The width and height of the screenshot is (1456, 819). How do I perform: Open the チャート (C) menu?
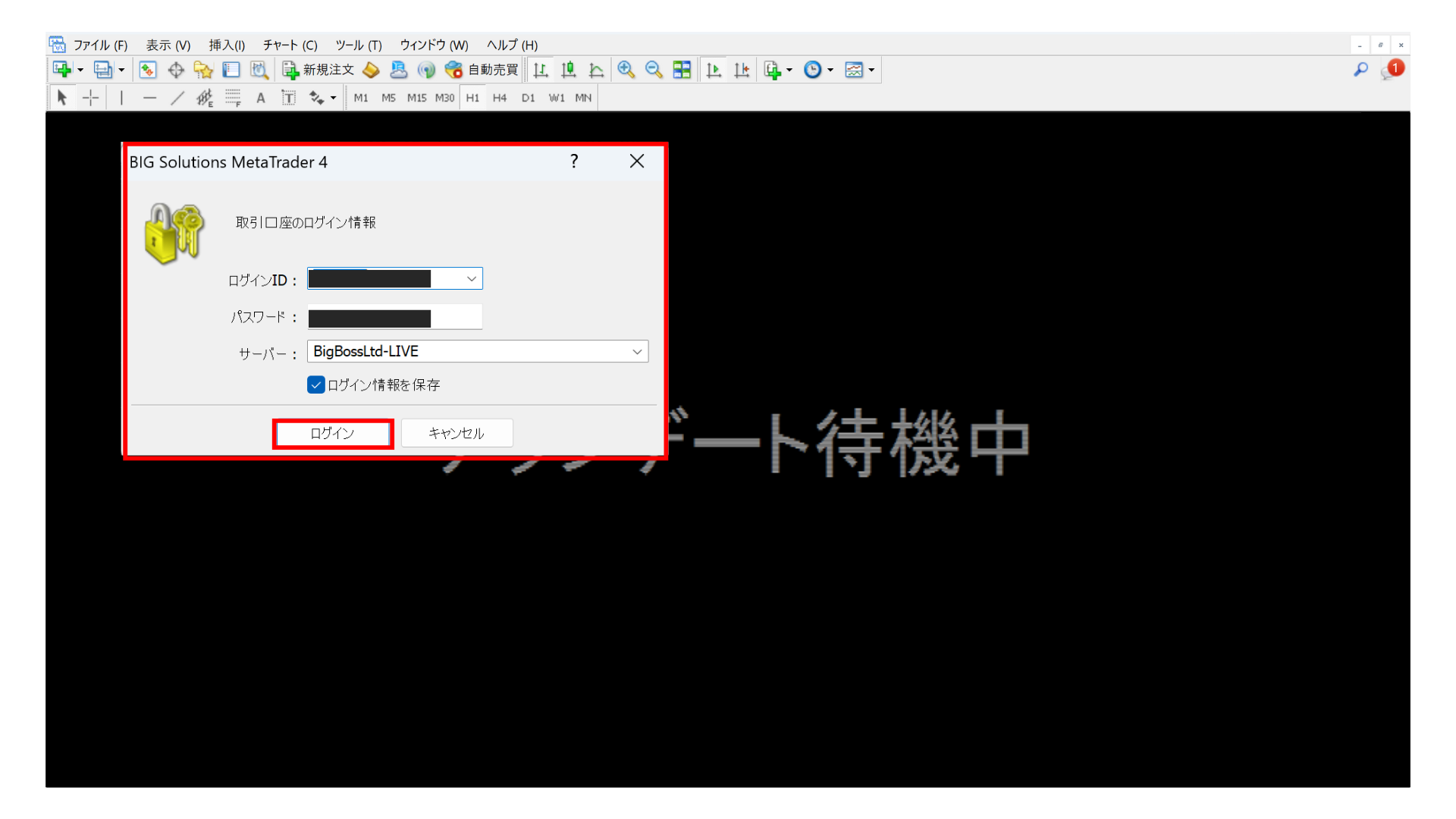[290, 45]
